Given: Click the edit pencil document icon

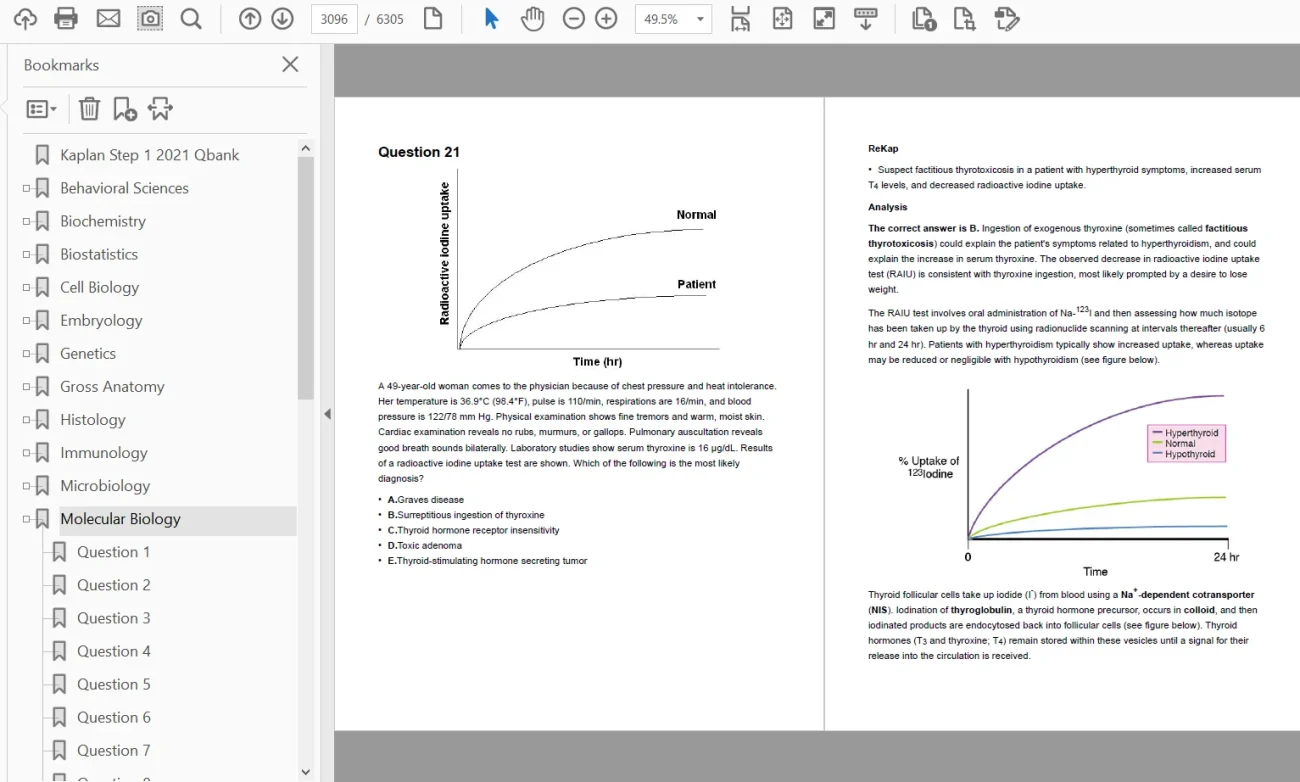Looking at the screenshot, I should [1007, 18].
